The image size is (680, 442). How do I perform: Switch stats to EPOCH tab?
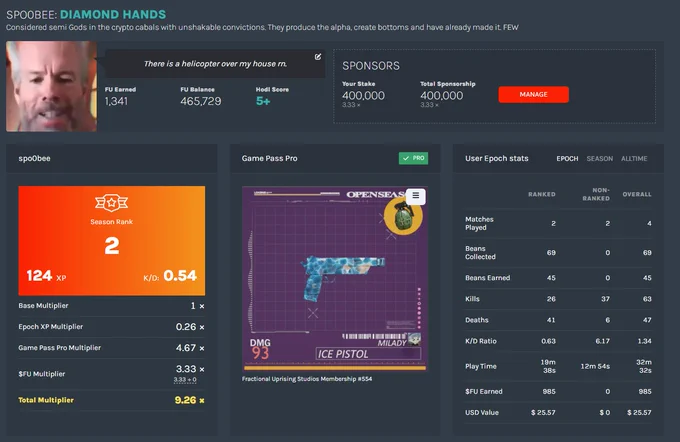click(567, 159)
